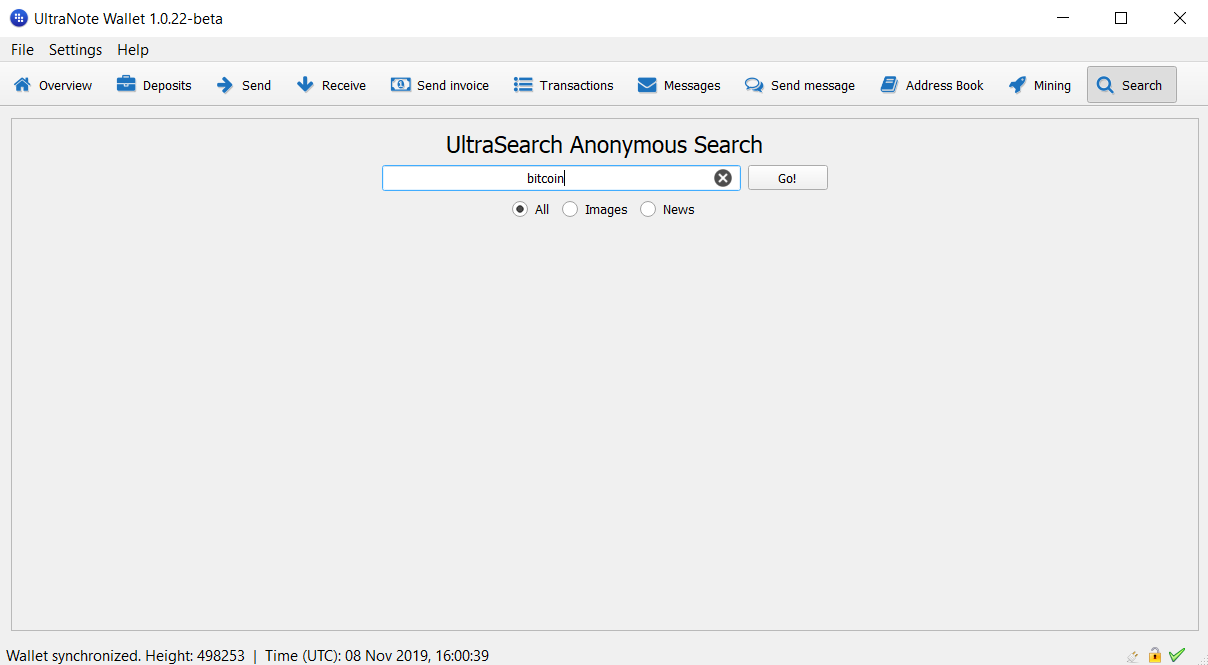This screenshot has width=1208, height=665.
Task: Open the Send page
Action: click(x=244, y=85)
